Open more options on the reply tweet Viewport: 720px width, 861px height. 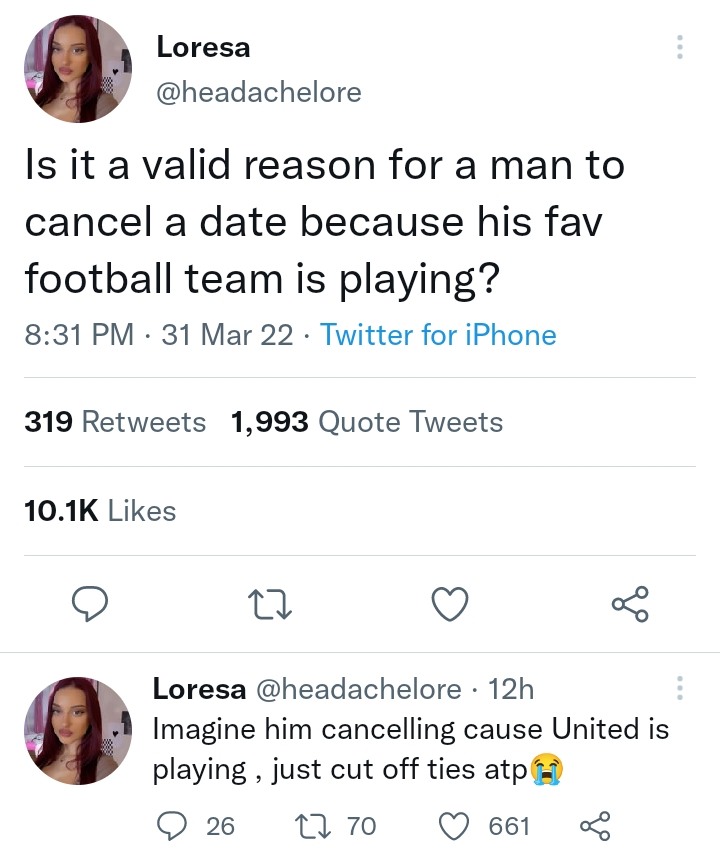(x=680, y=688)
